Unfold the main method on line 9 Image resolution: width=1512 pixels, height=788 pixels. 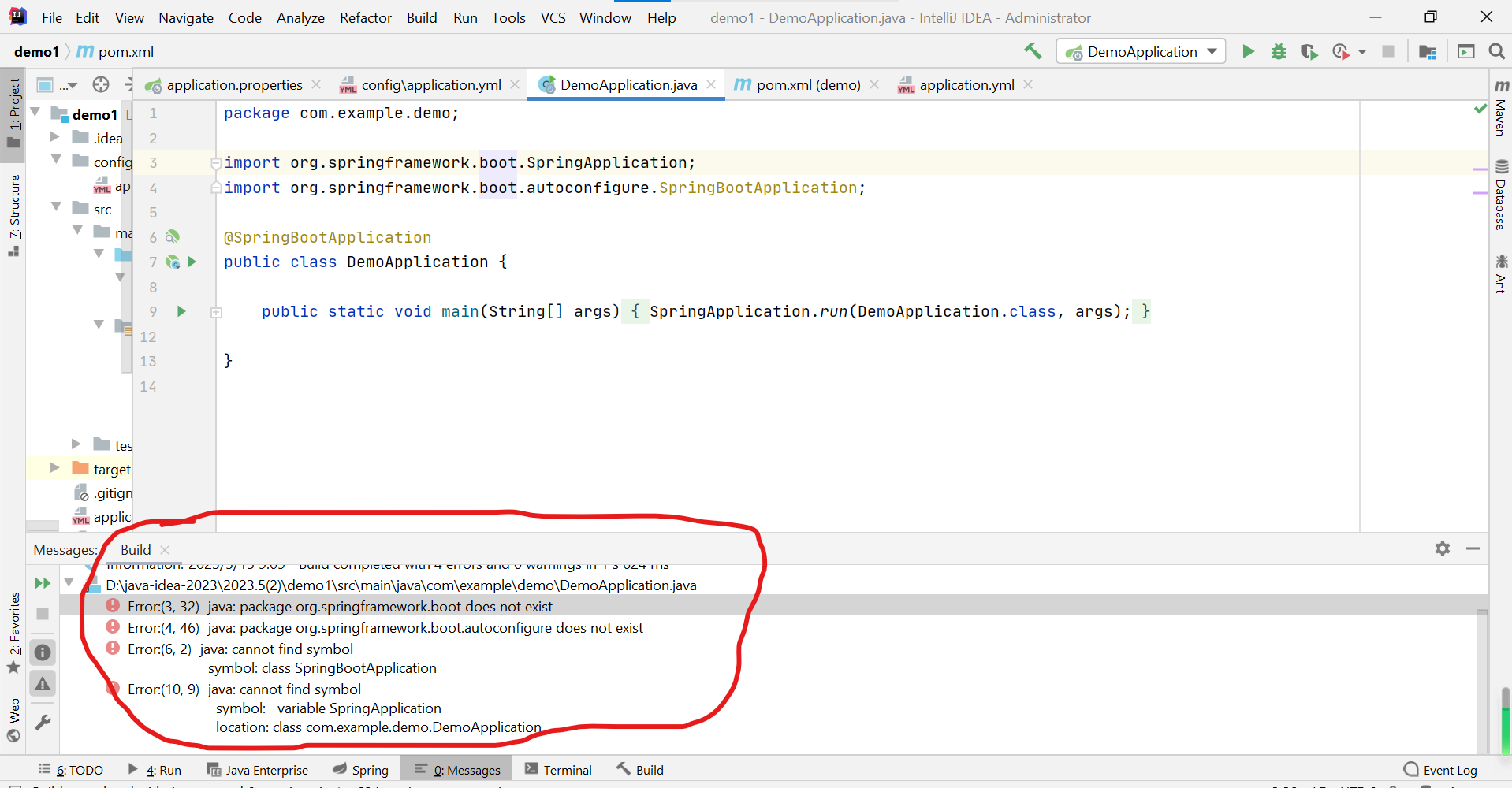216,312
